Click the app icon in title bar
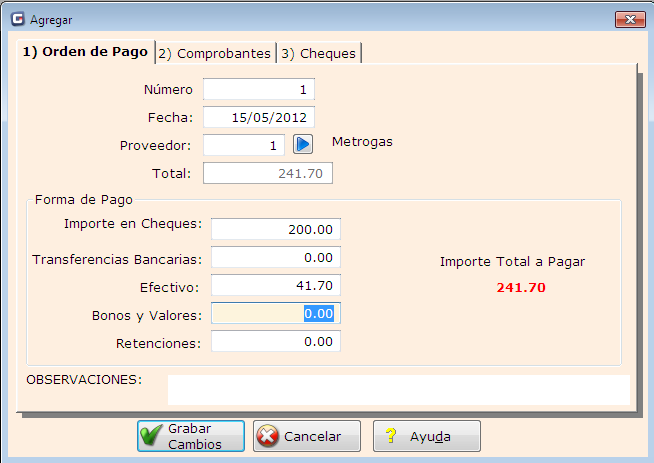The width and height of the screenshot is (654, 463). pyautogui.click(x=17, y=19)
